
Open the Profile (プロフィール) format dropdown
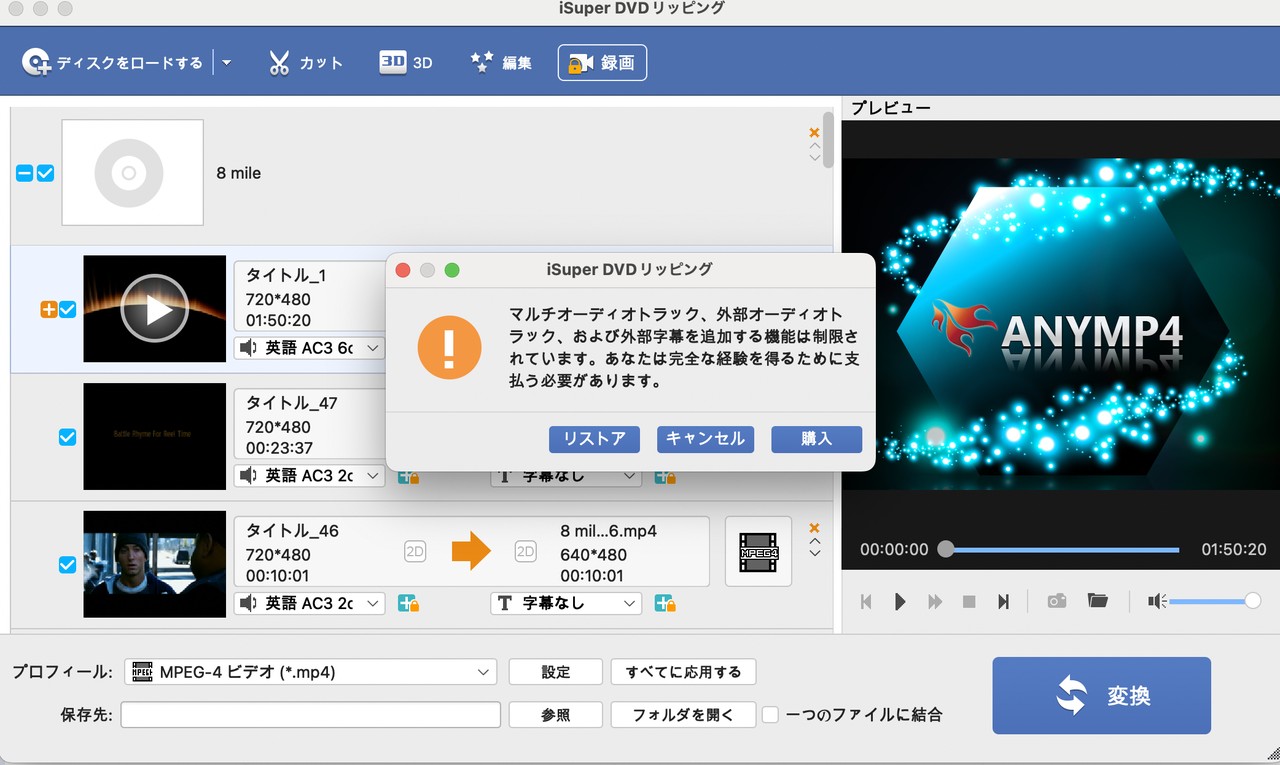click(311, 672)
